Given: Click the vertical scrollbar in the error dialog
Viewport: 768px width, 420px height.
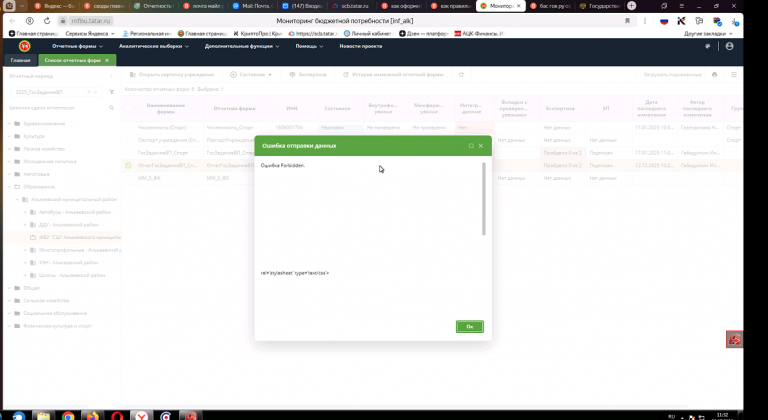Looking at the screenshot, I should [484, 198].
